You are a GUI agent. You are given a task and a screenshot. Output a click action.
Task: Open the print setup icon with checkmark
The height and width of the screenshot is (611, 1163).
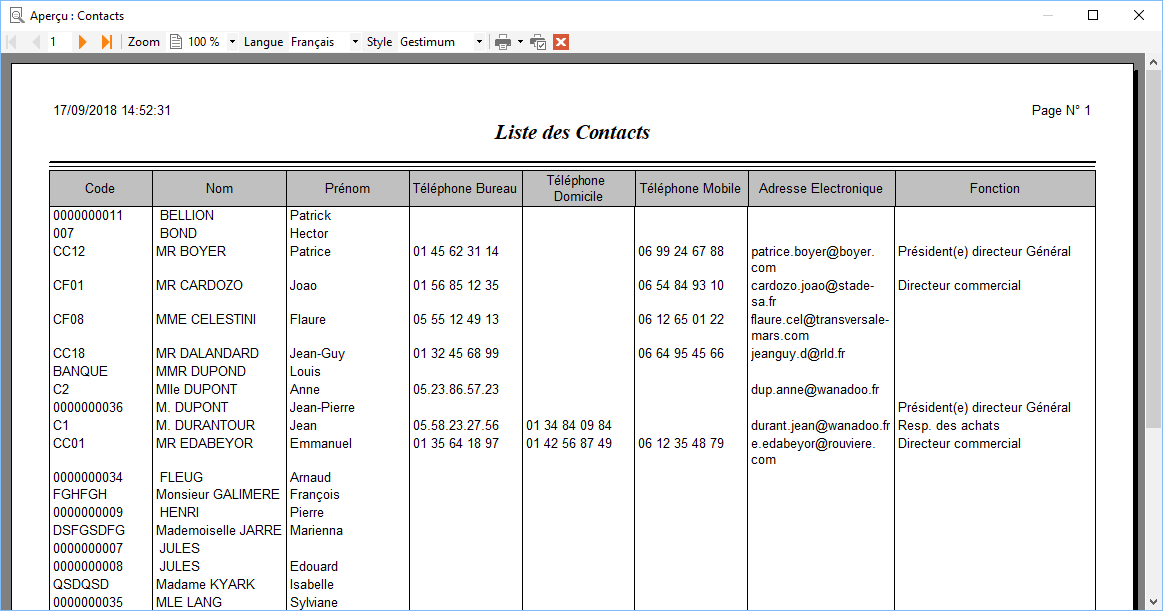pos(538,42)
